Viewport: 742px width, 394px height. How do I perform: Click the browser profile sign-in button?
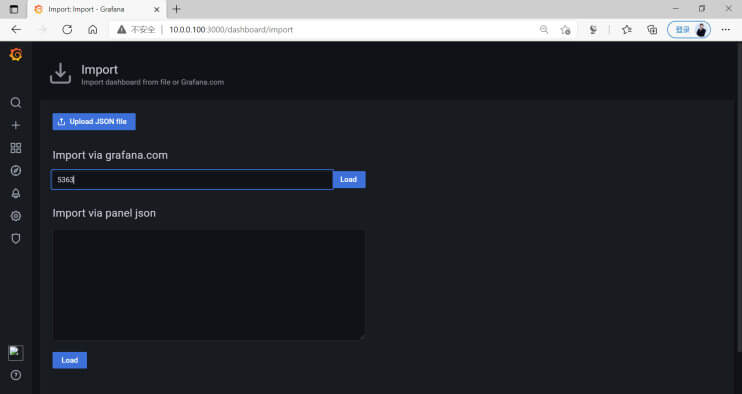(689, 30)
